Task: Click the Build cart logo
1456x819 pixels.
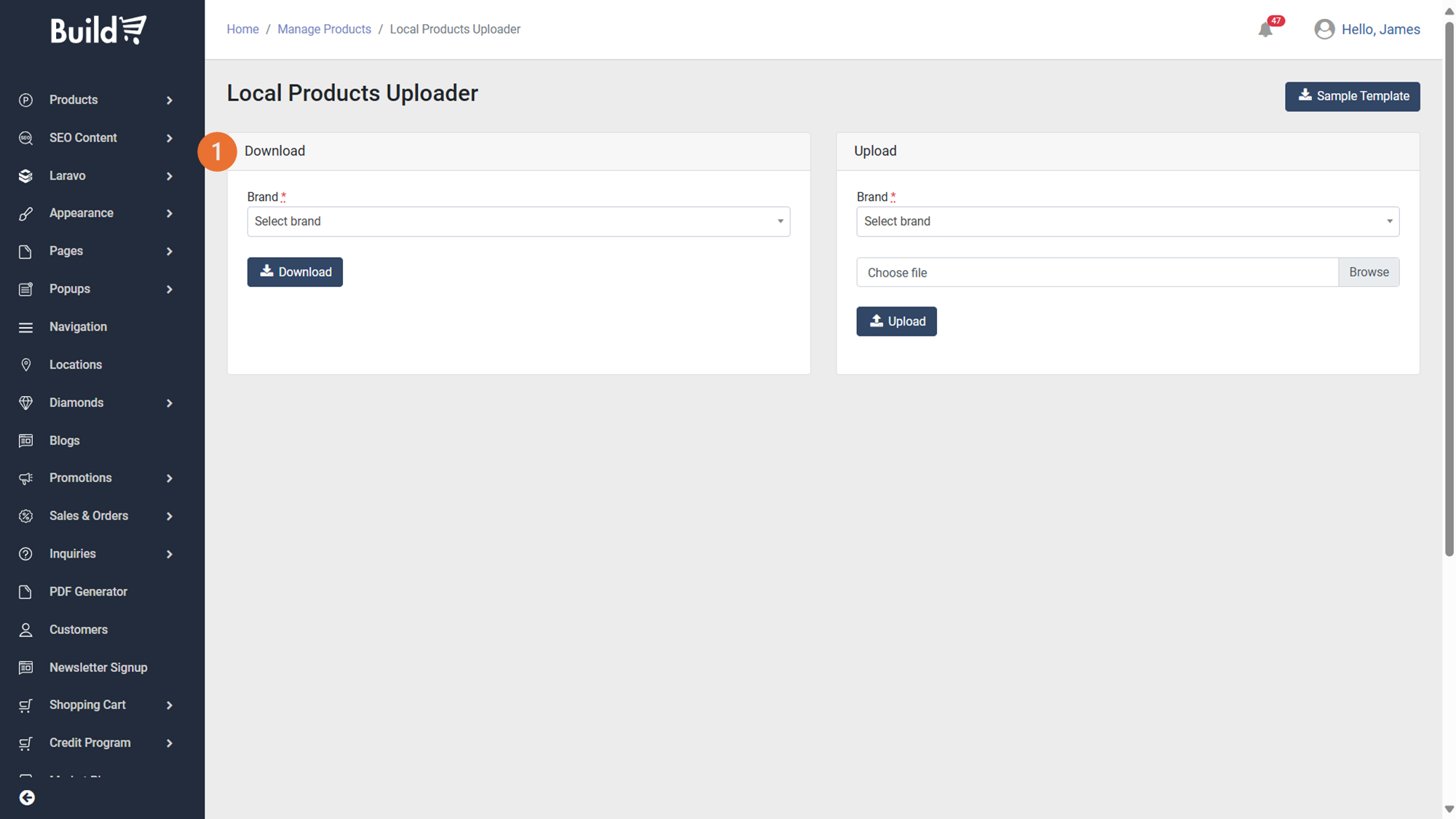Action: pyautogui.click(x=98, y=30)
